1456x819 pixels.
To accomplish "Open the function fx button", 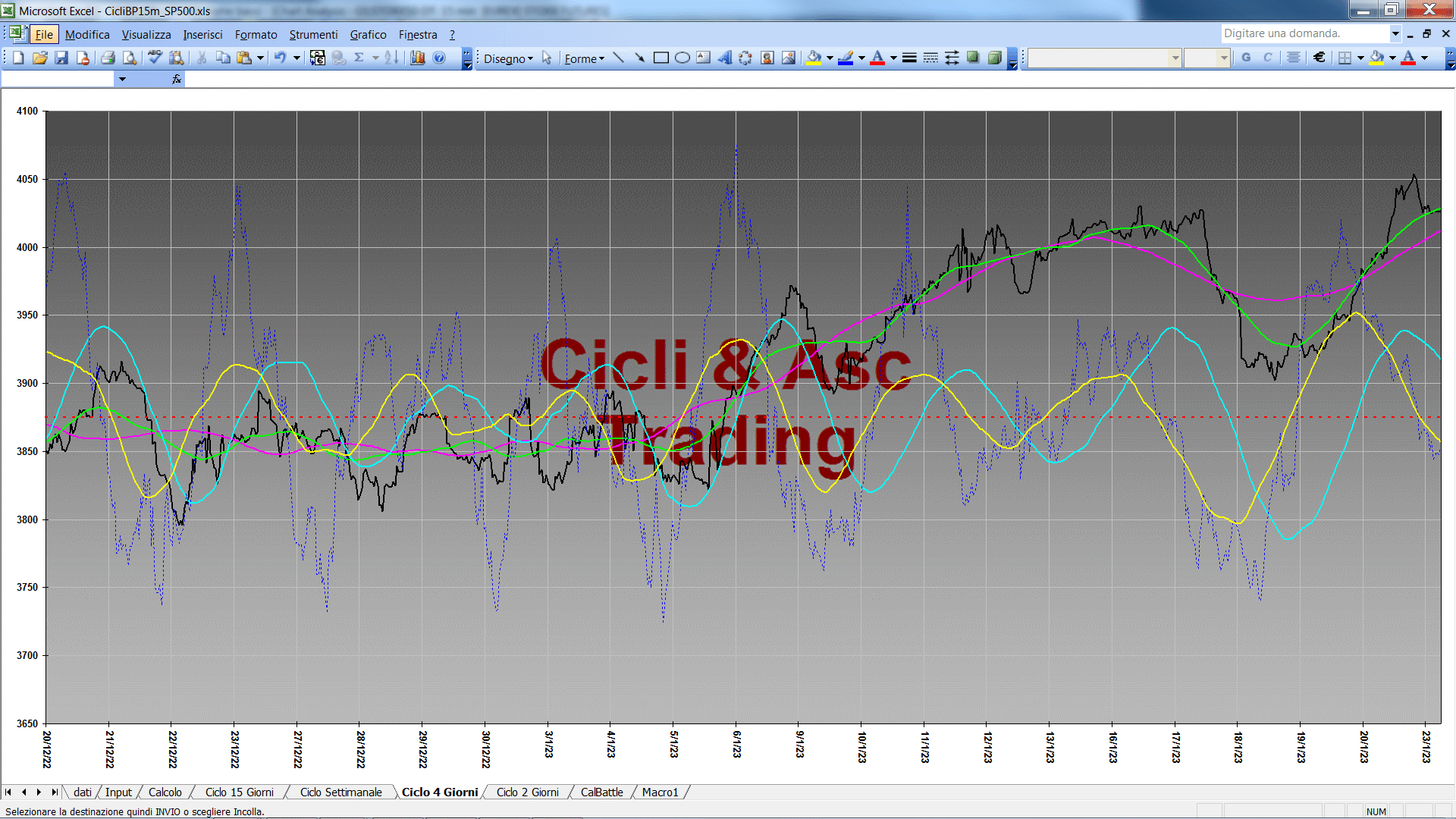I will pos(177,79).
